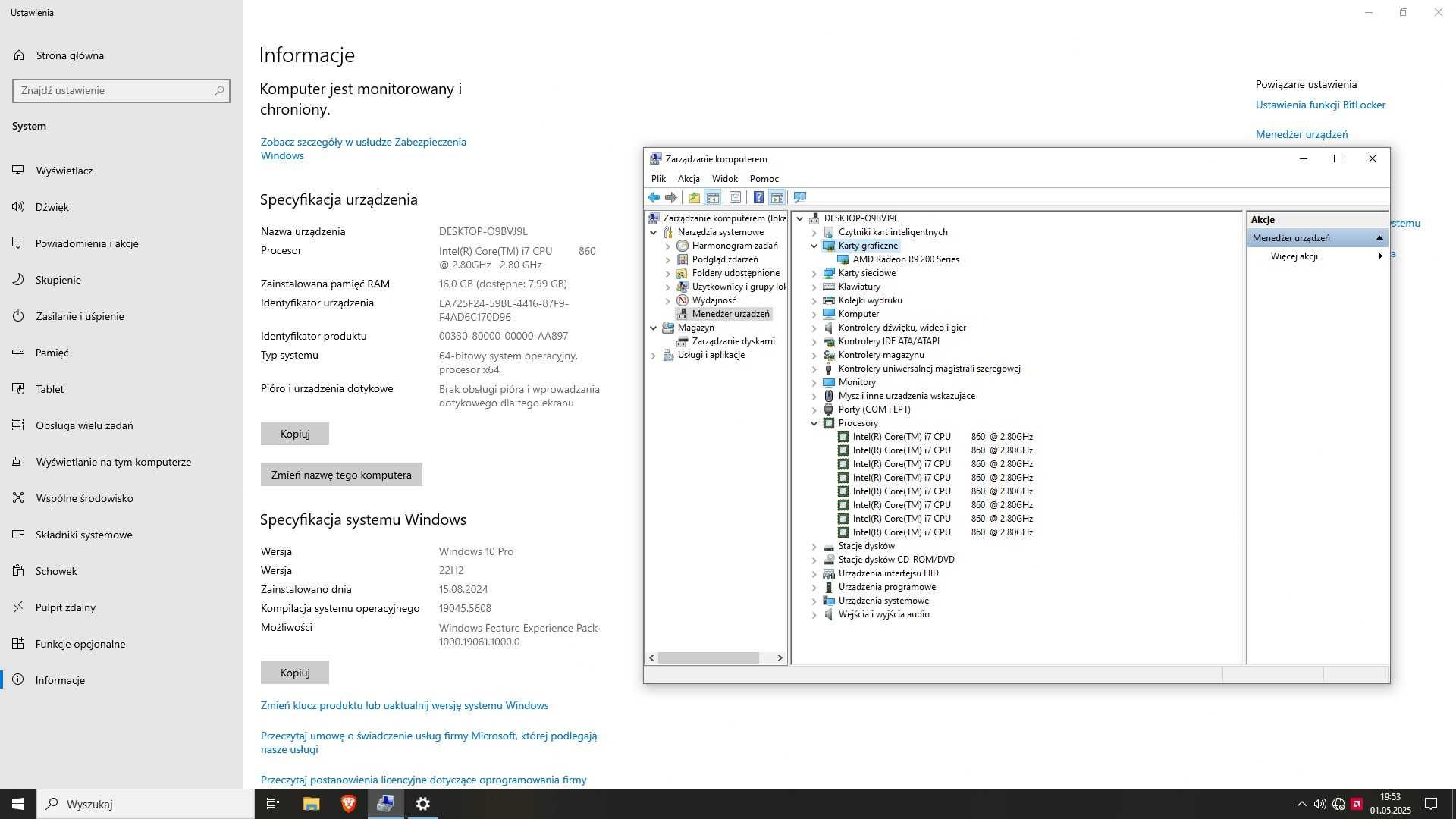Click the volume icon in system tray

(x=1320, y=804)
